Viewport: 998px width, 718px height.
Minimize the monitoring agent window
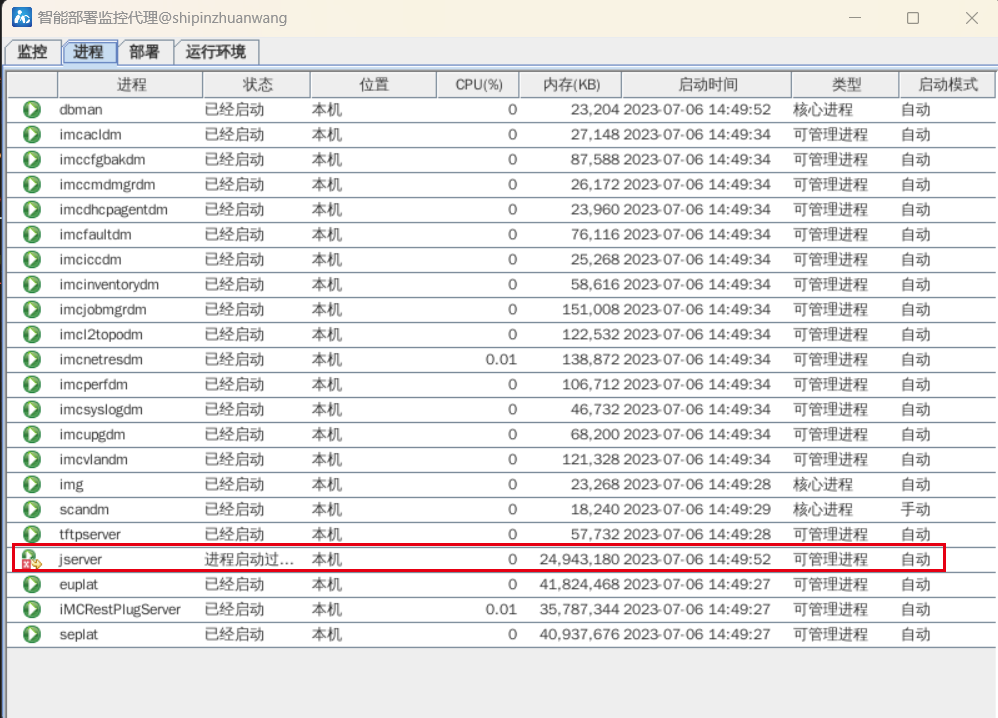(x=855, y=18)
